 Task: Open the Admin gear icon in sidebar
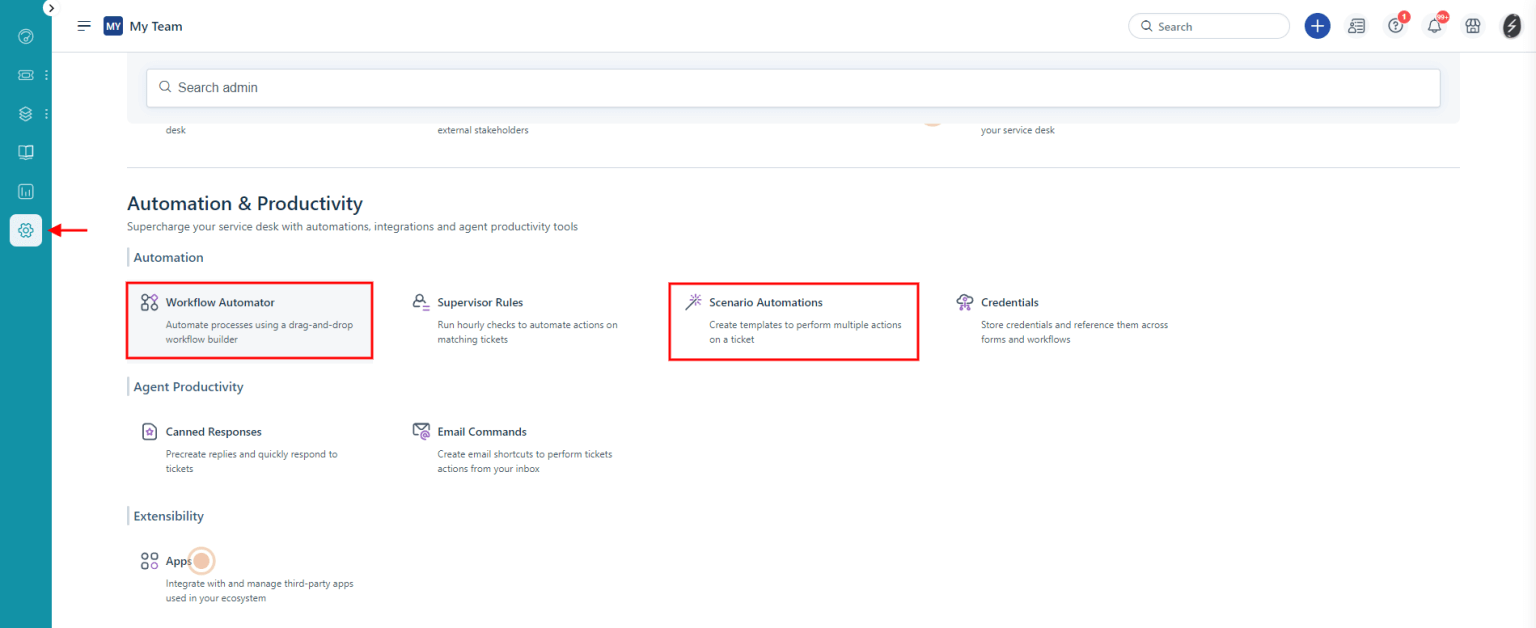pos(26,230)
